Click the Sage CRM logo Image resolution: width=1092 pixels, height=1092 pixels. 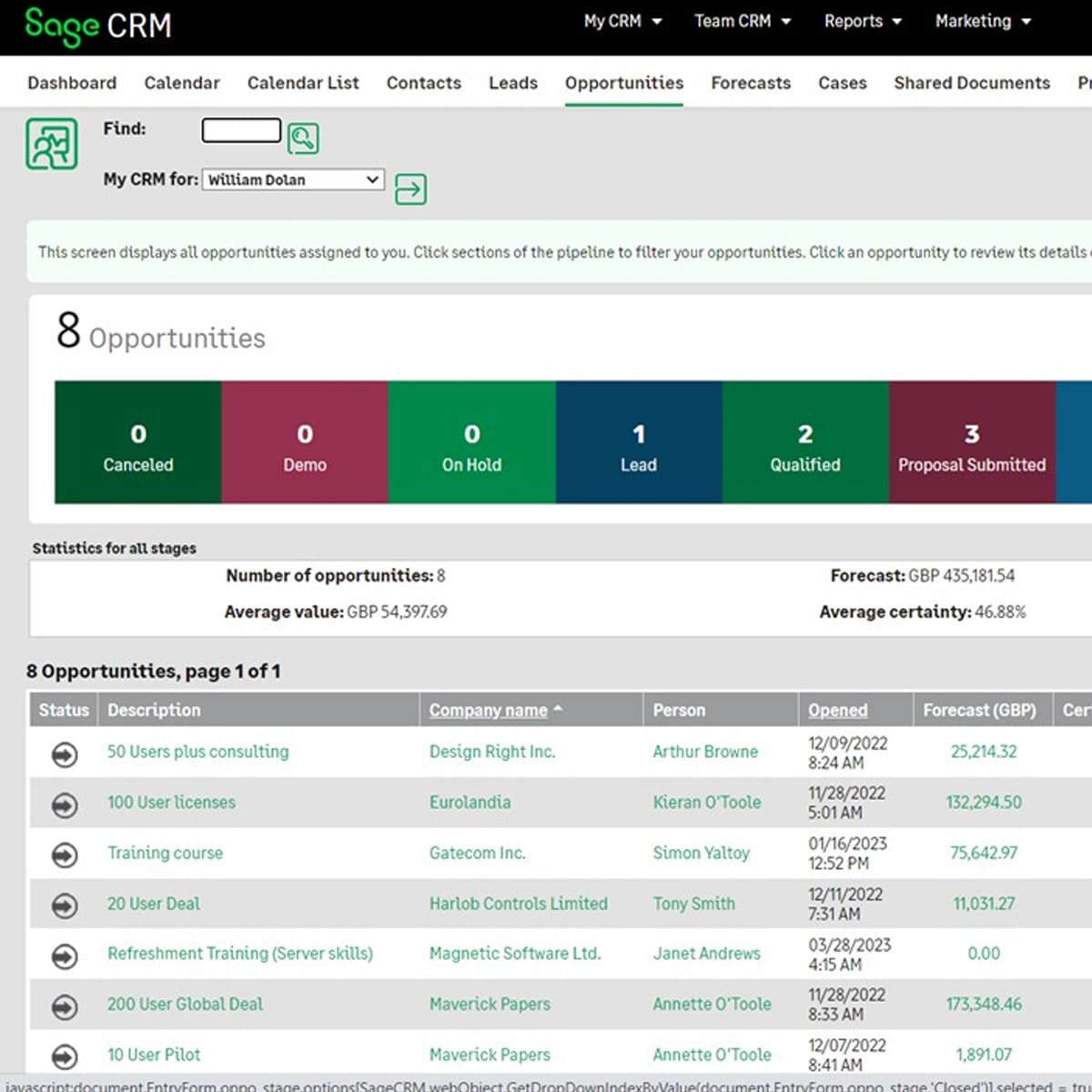[98, 25]
